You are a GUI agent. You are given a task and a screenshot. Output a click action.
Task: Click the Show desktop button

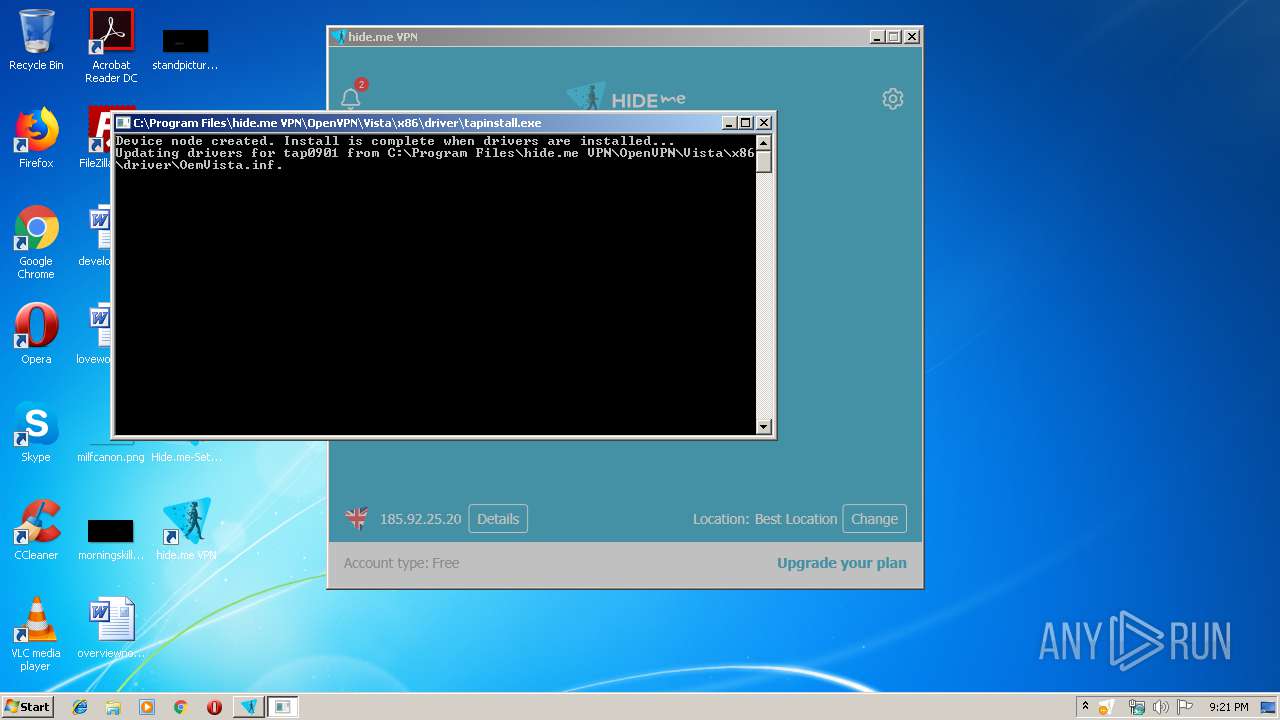(1270, 707)
